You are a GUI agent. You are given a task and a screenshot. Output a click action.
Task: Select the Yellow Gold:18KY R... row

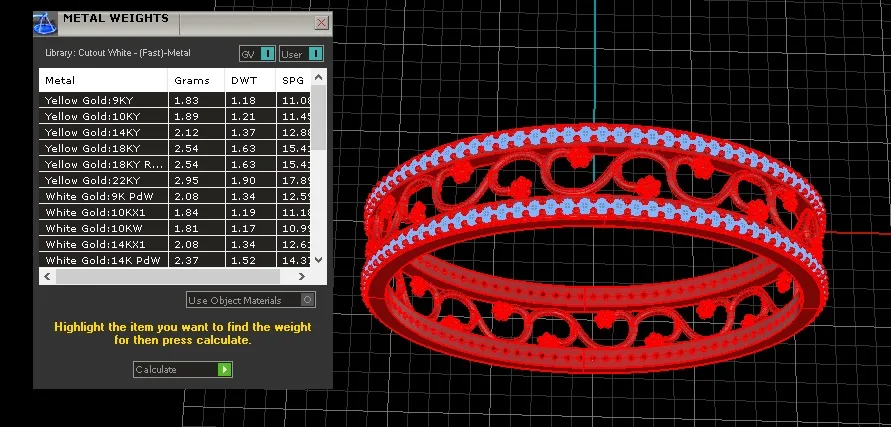(175, 164)
